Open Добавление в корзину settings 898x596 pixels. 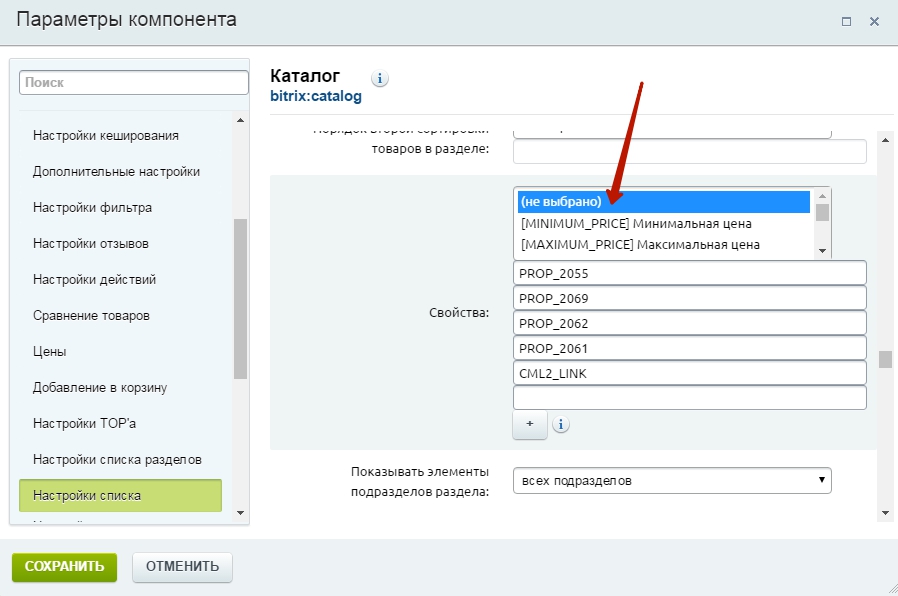pos(100,388)
